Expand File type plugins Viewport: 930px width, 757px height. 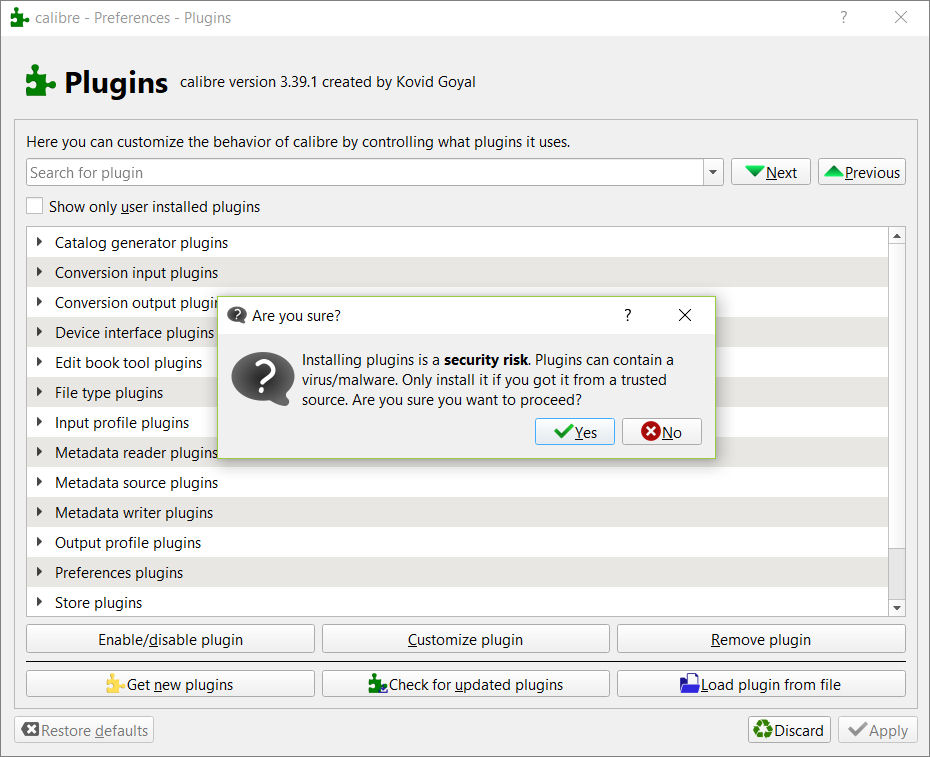[x=39, y=392]
